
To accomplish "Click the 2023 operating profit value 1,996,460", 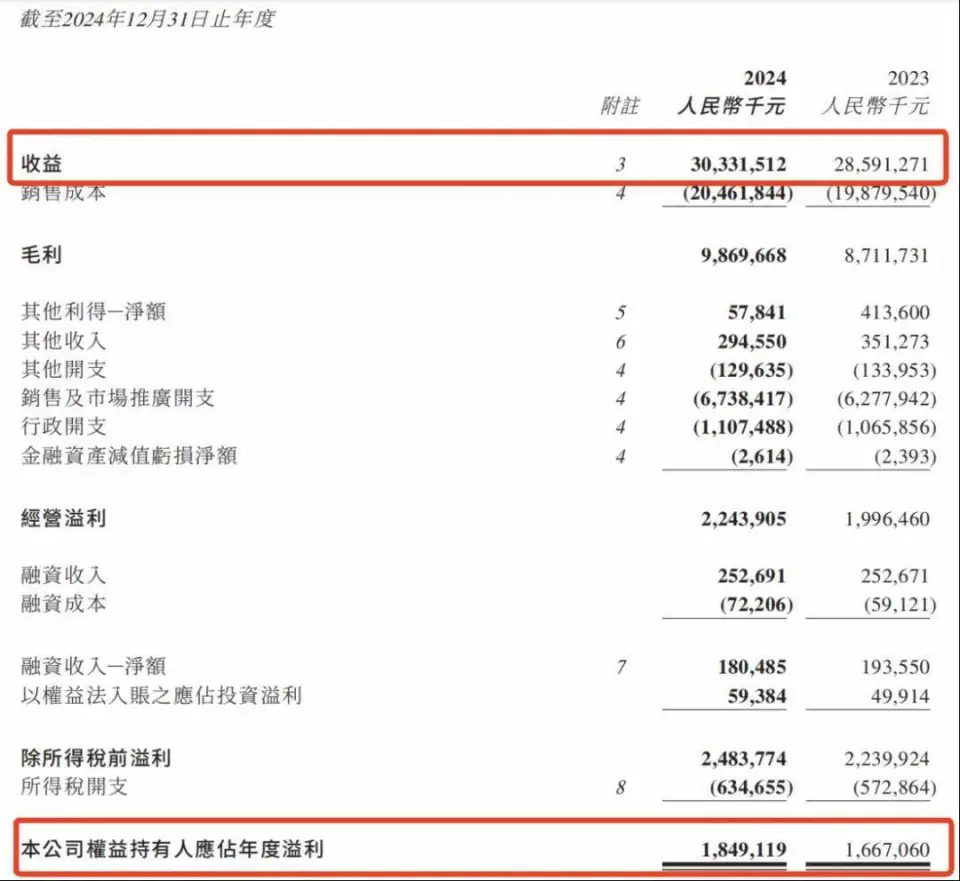I will tap(886, 519).
